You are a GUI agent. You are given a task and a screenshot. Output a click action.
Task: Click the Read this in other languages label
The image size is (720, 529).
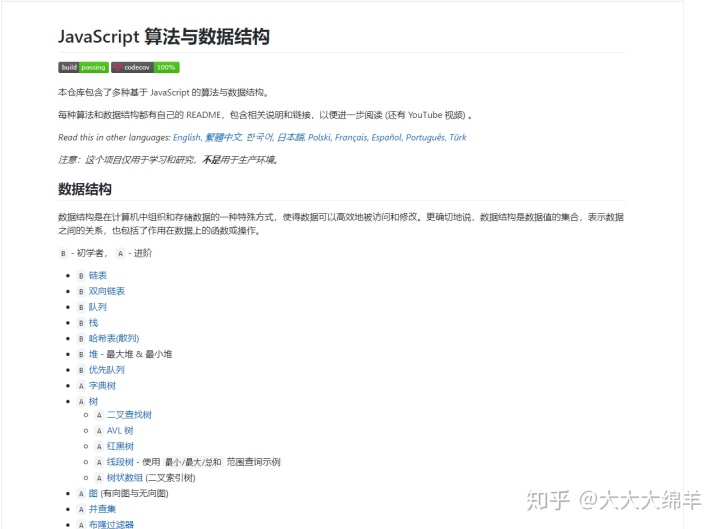point(114,137)
